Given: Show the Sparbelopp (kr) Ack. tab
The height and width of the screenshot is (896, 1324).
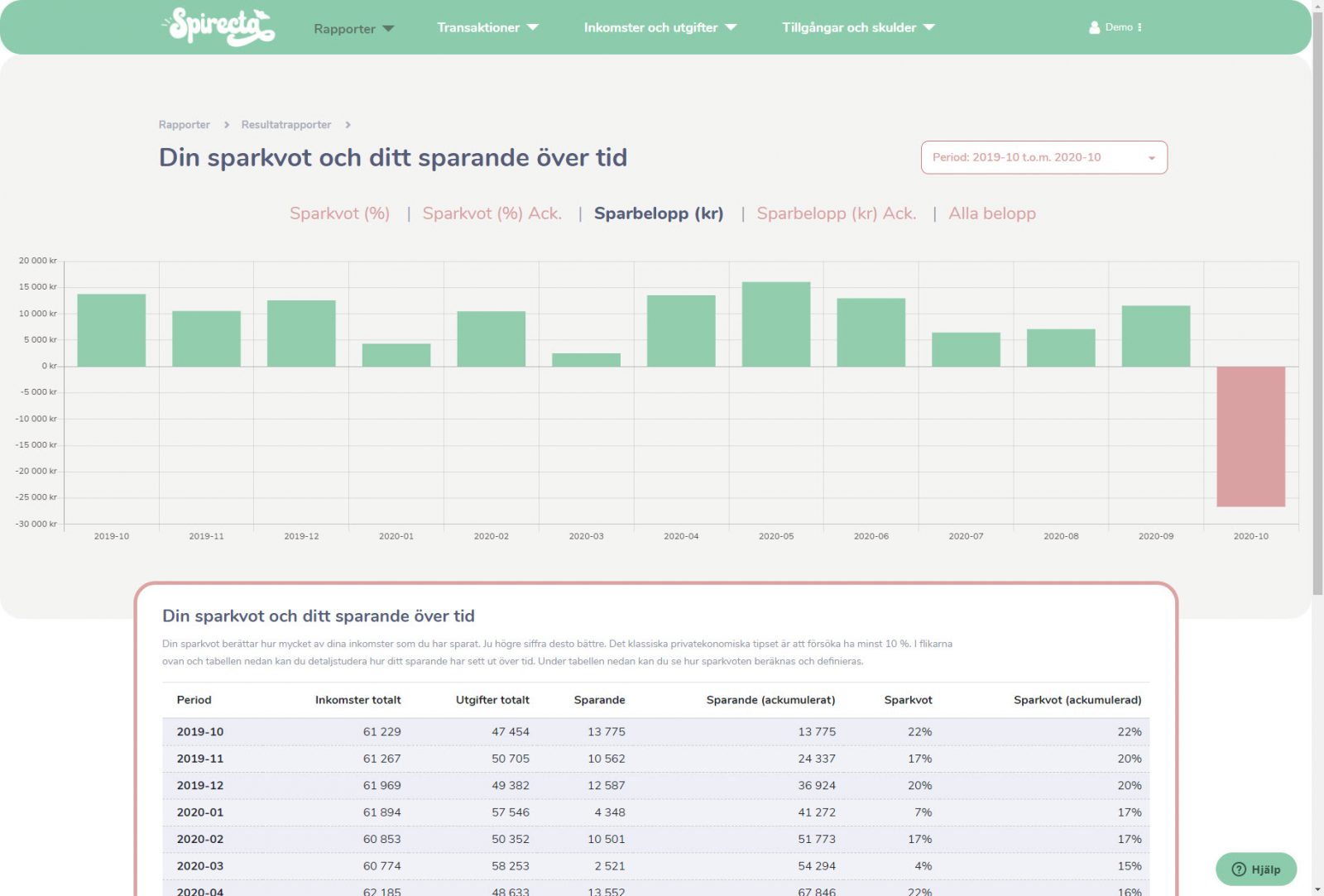Looking at the screenshot, I should [x=836, y=213].
